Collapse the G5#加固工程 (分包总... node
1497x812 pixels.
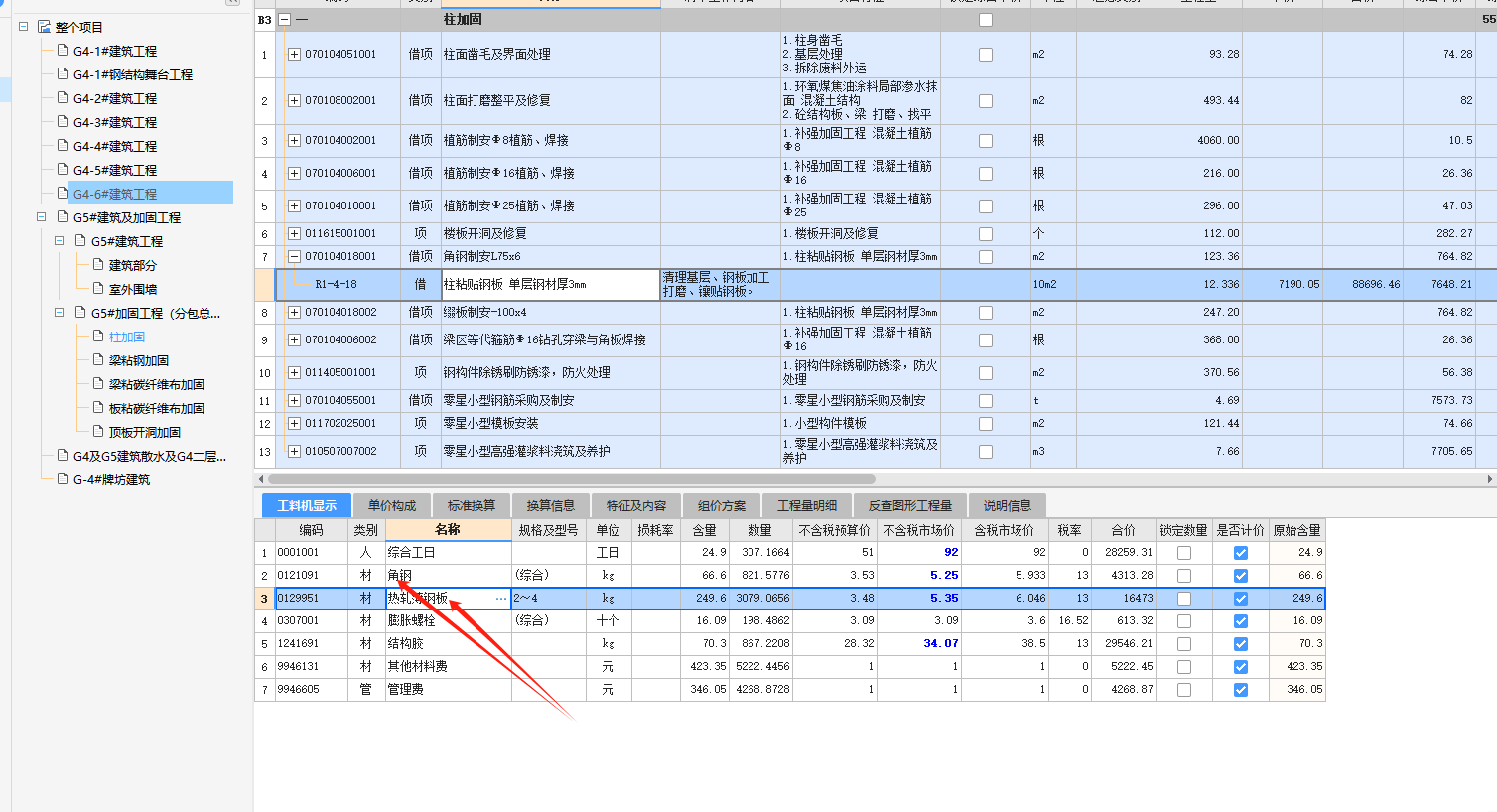click(x=59, y=313)
